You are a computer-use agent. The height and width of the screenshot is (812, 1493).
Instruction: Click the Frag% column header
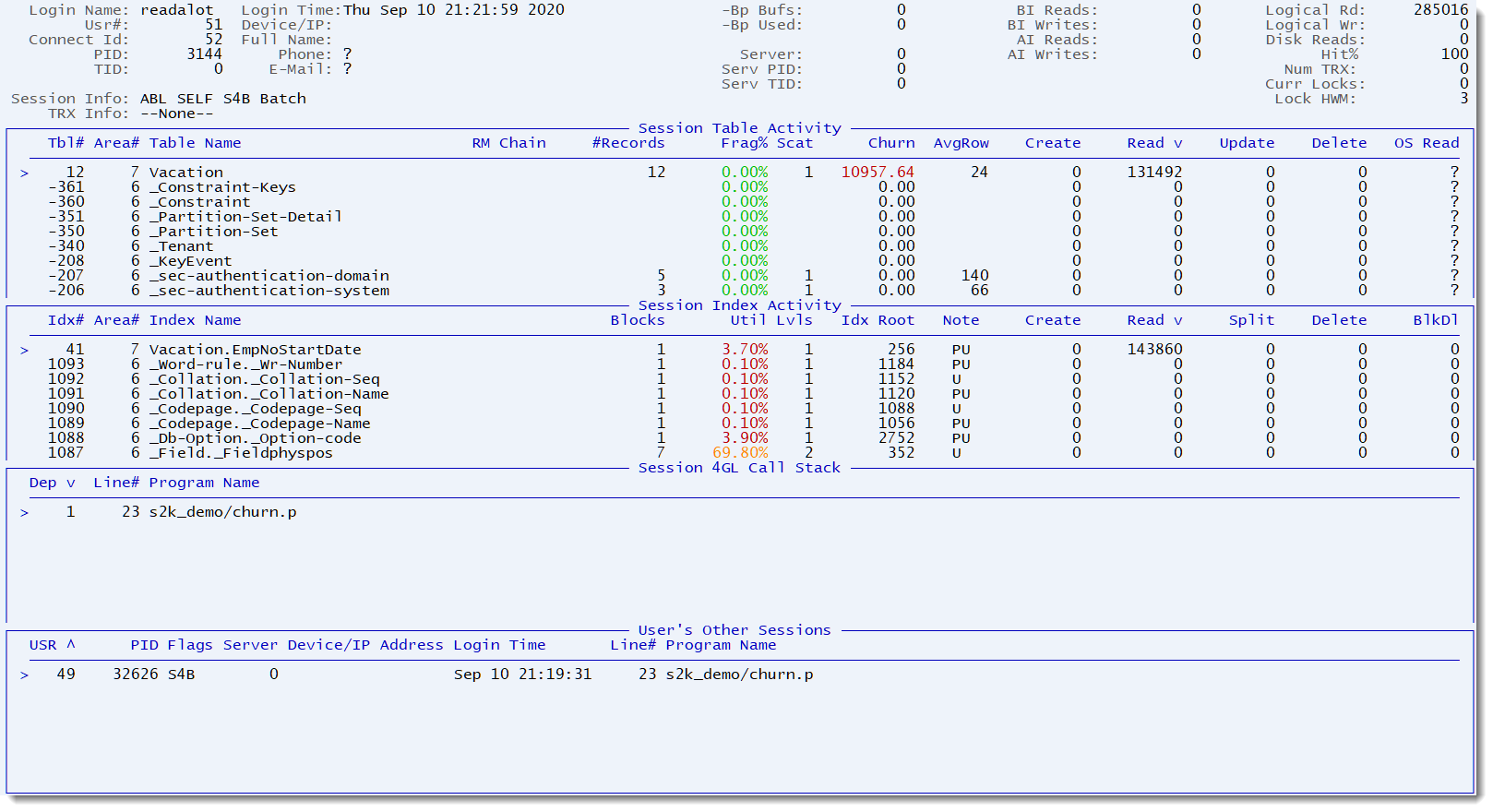pos(744,143)
